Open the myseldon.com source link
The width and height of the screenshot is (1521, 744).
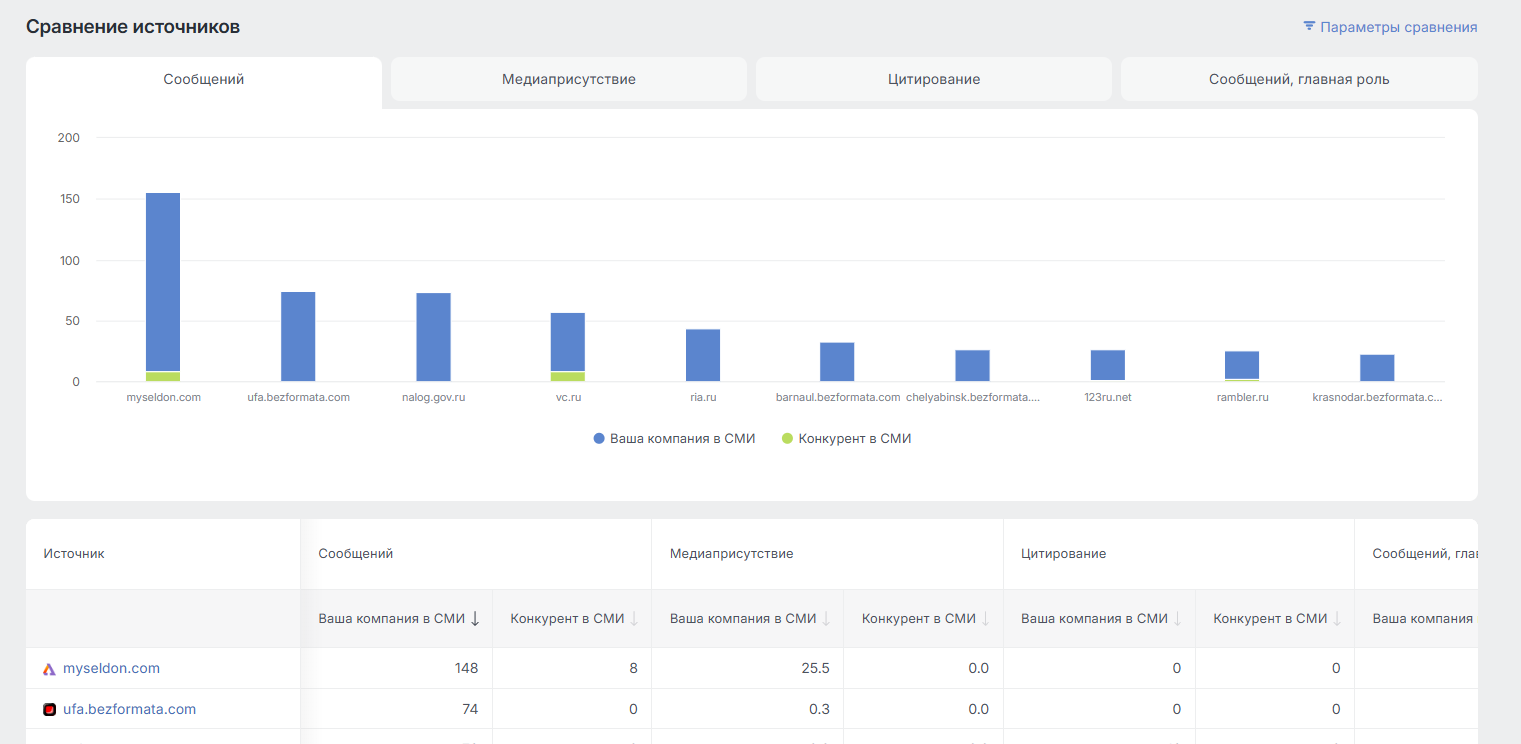111,668
